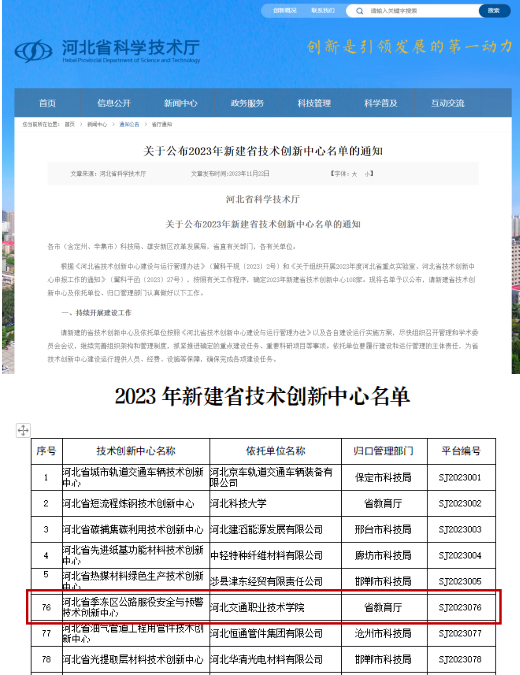520x675 pixels.
Task: Click the 文章来源:河北省科学技术厅 text
Action: click(x=108, y=174)
